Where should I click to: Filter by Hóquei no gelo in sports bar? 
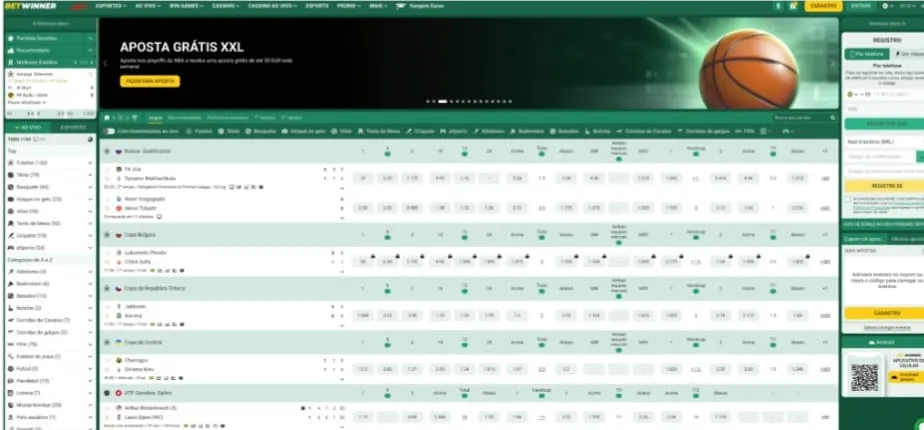pos(303,131)
